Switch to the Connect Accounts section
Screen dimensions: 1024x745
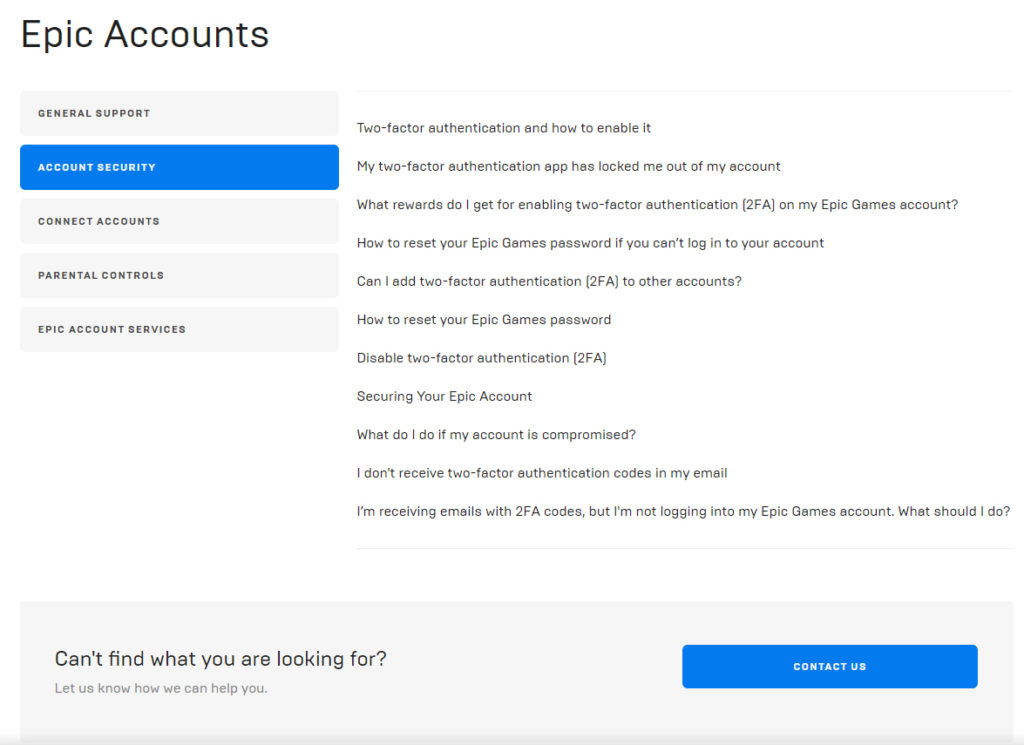coord(179,221)
